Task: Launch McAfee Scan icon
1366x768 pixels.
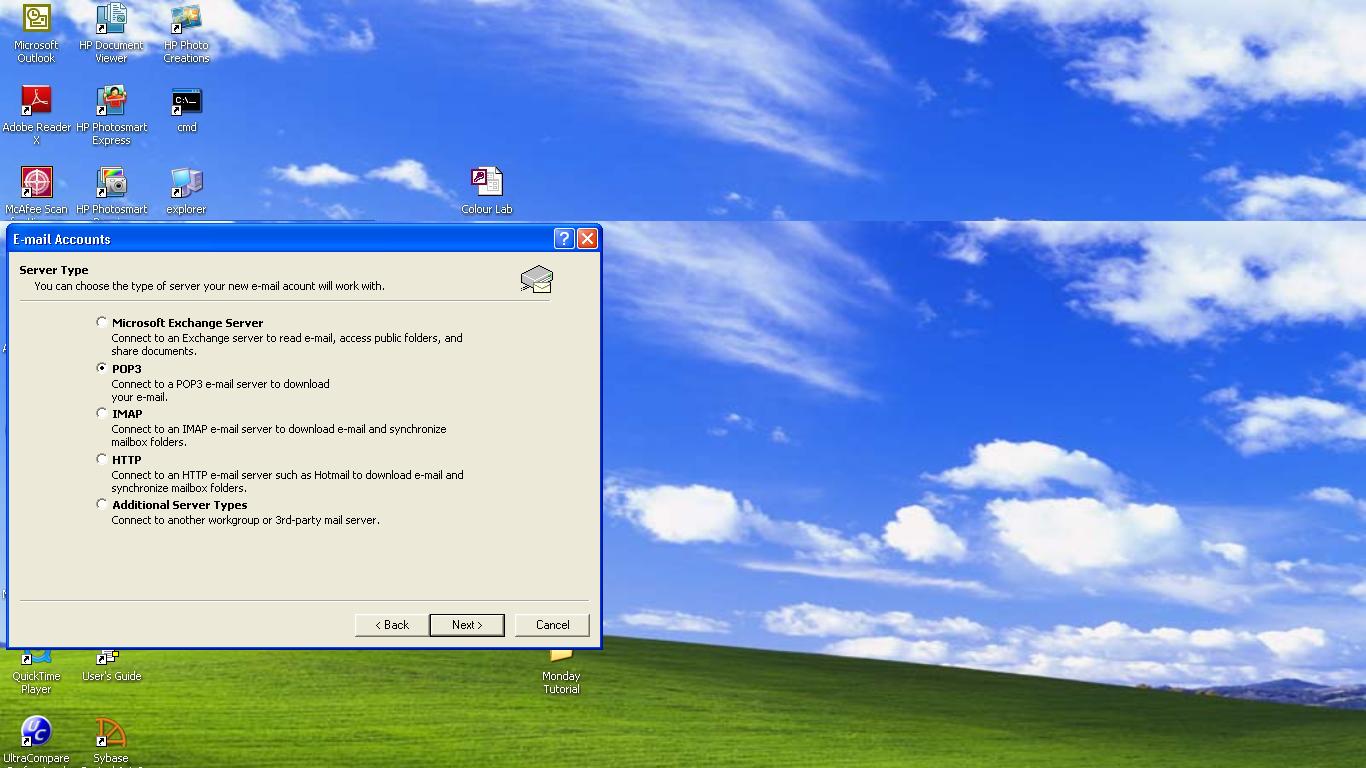Action: [36, 184]
